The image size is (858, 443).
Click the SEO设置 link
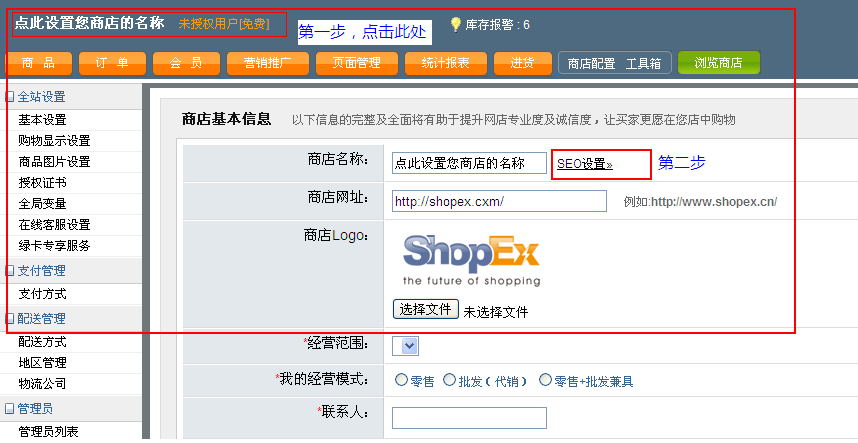pos(584,164)
